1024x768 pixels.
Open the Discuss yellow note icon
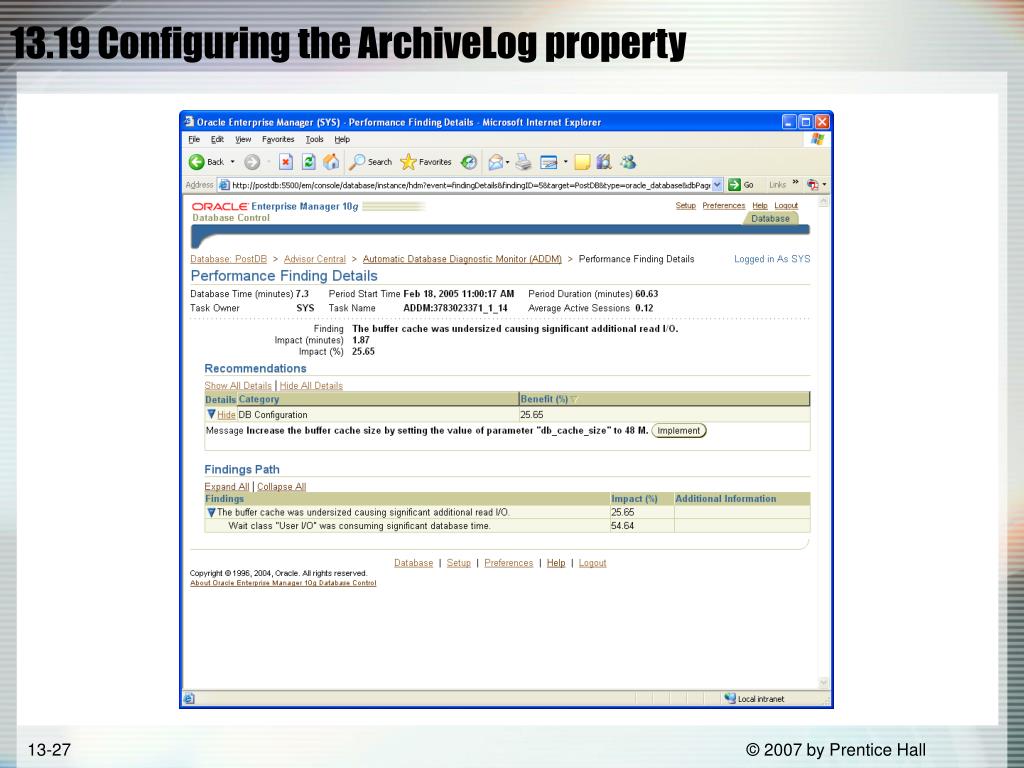(x=582, y=162)
